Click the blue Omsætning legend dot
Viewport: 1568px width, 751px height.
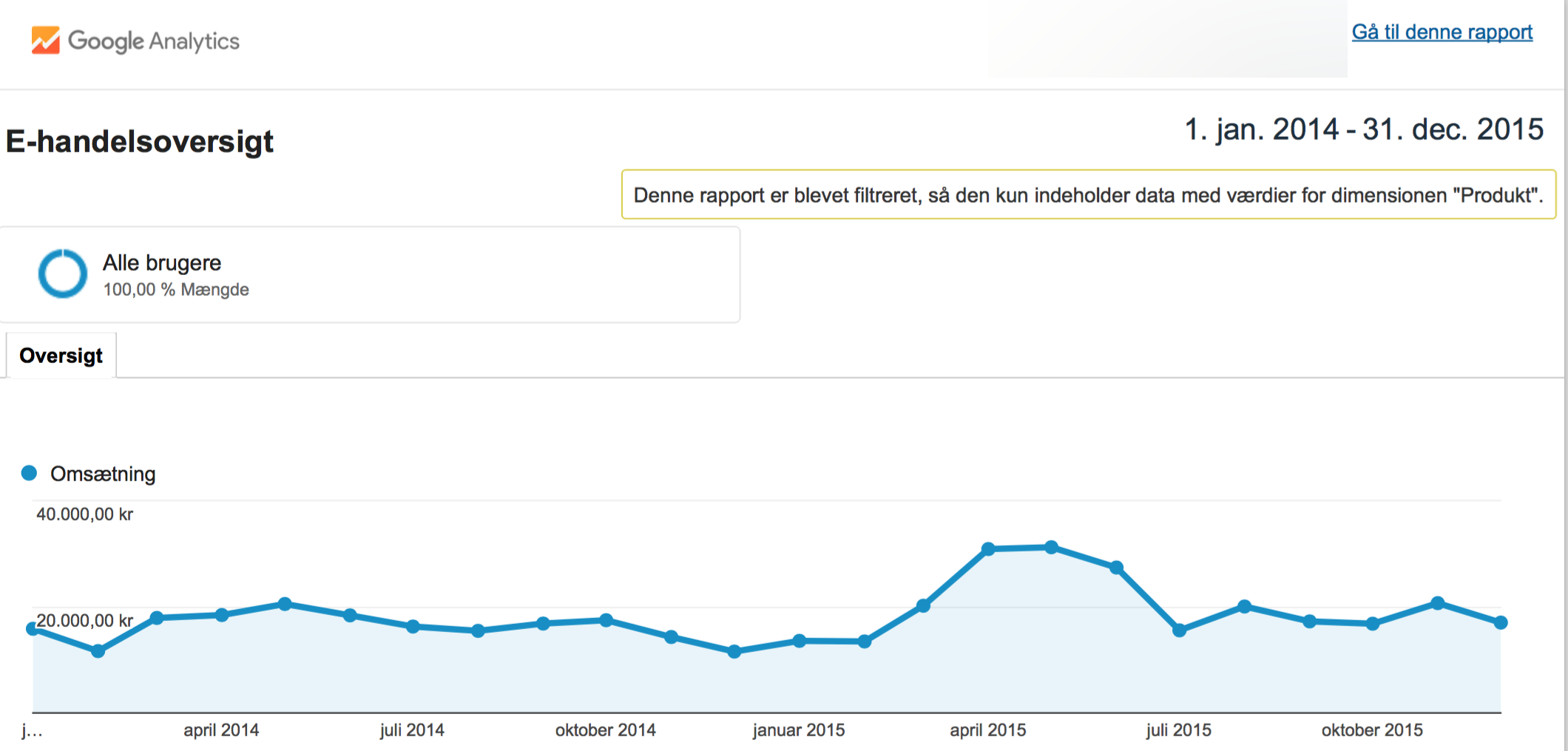pyautogui.click(x=29, y=473)
